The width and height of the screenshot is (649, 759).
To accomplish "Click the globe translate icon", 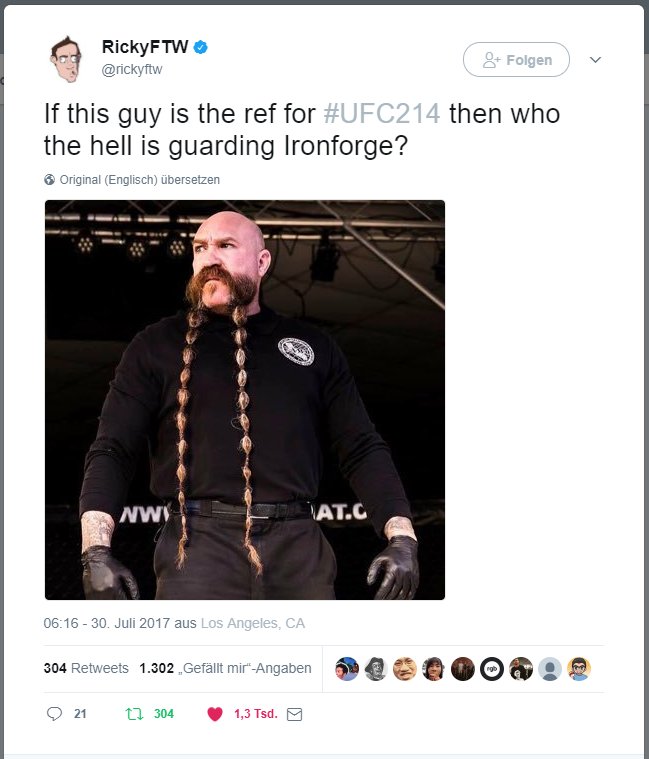I will click(x=49, y=180).
